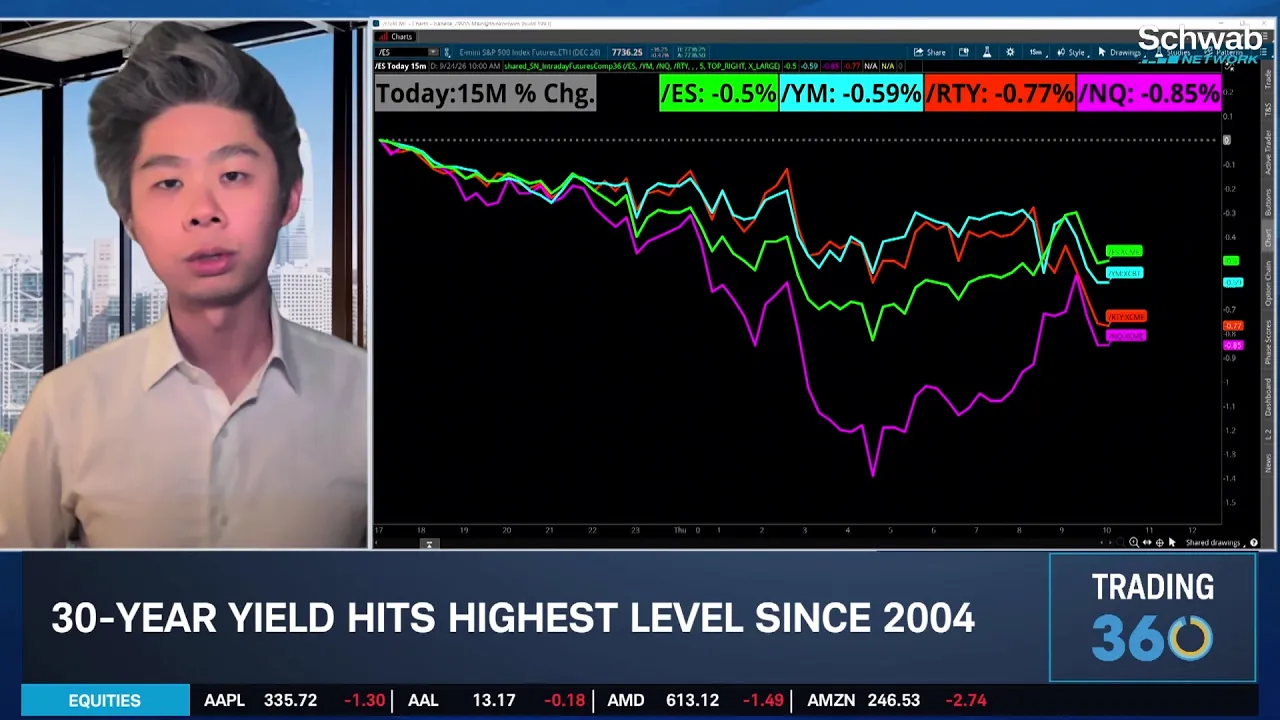Open the T&S sidebar tab

(x=1268, y=108)
